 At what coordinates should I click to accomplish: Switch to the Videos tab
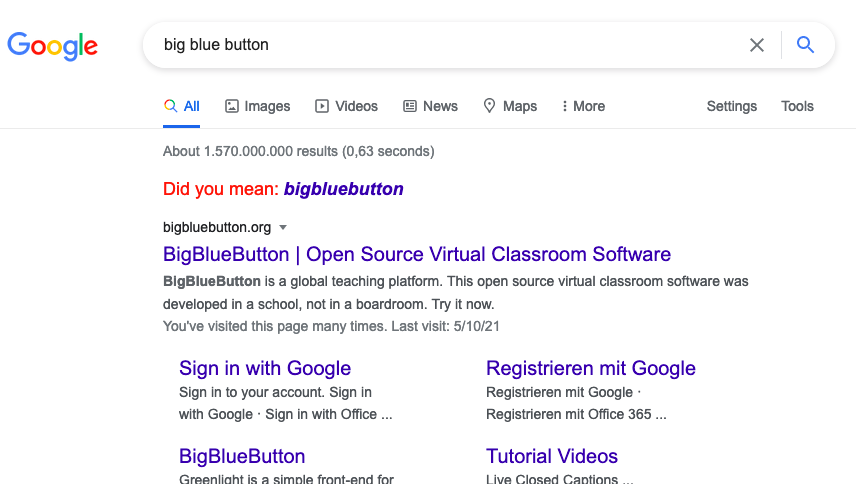pyautogui.click(x=346, y=106)
